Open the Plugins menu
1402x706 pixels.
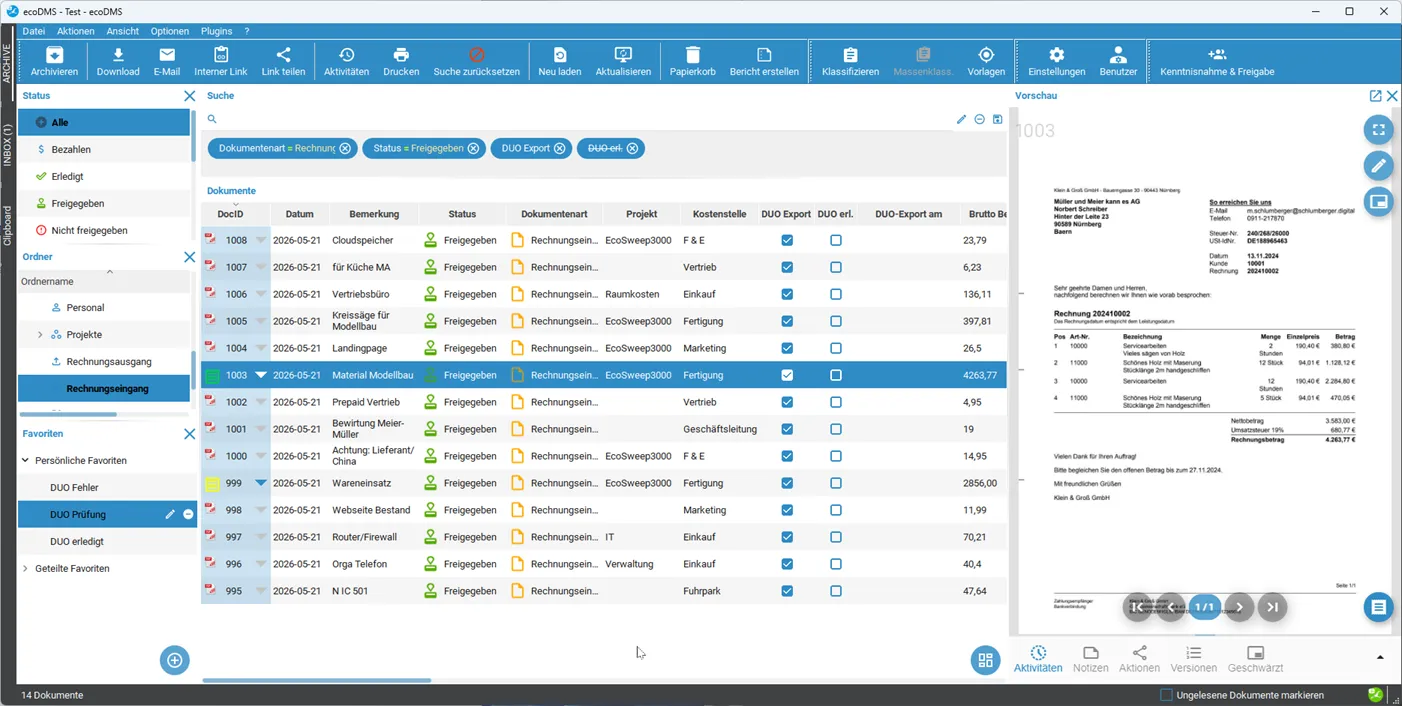(x=216, y=31)
